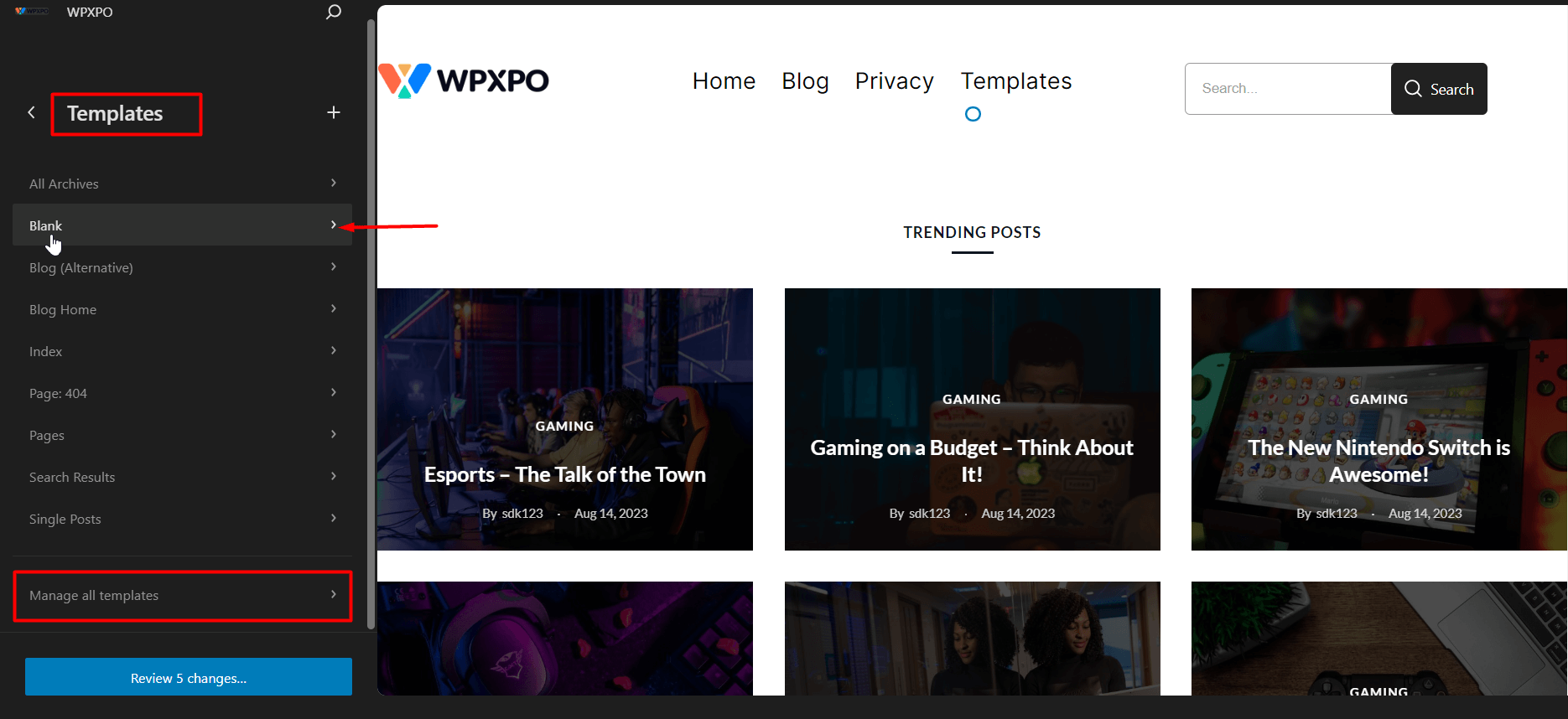Expand the Blog (Alternative) chevron
The image size is (1568, 719).
334,266
